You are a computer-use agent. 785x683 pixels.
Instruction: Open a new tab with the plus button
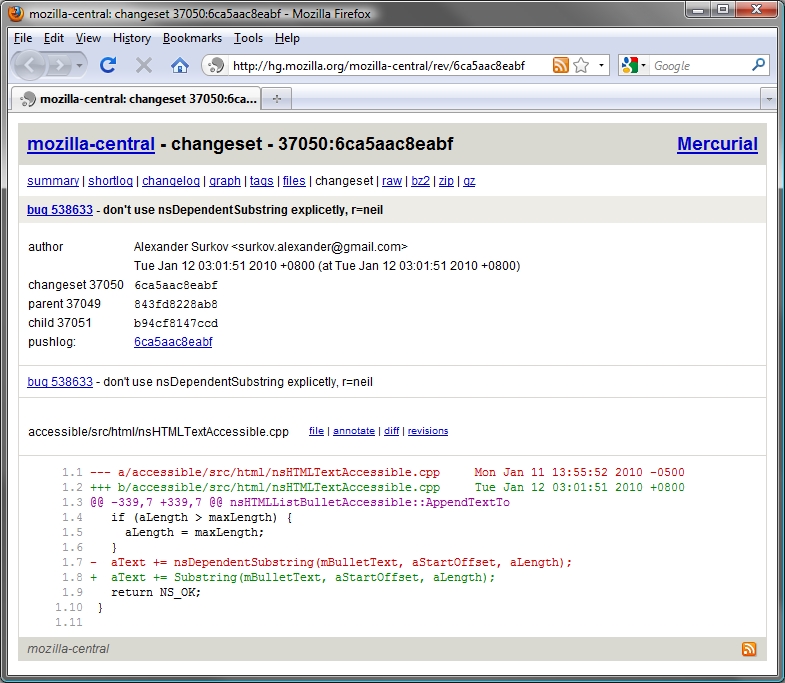[x=277, y=99]
